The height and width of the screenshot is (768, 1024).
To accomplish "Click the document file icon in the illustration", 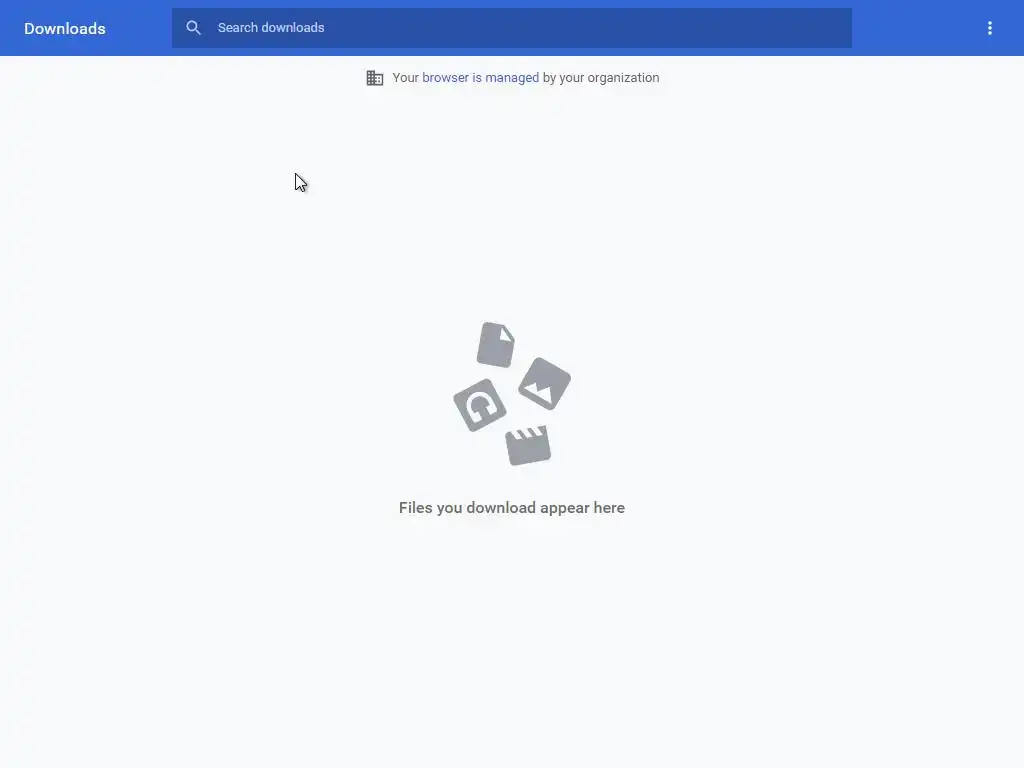I will 496,345.
